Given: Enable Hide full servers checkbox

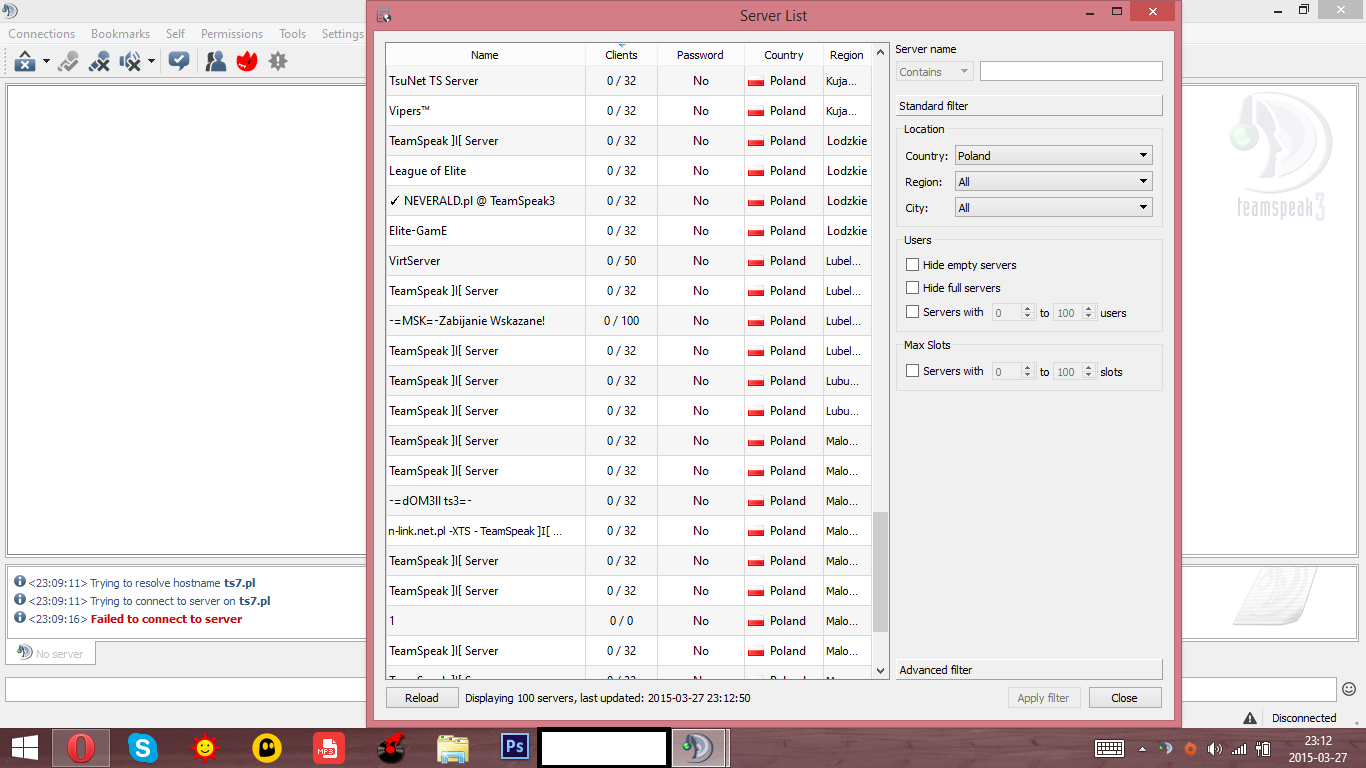Looking at the screenshot, I should (912, 288).
